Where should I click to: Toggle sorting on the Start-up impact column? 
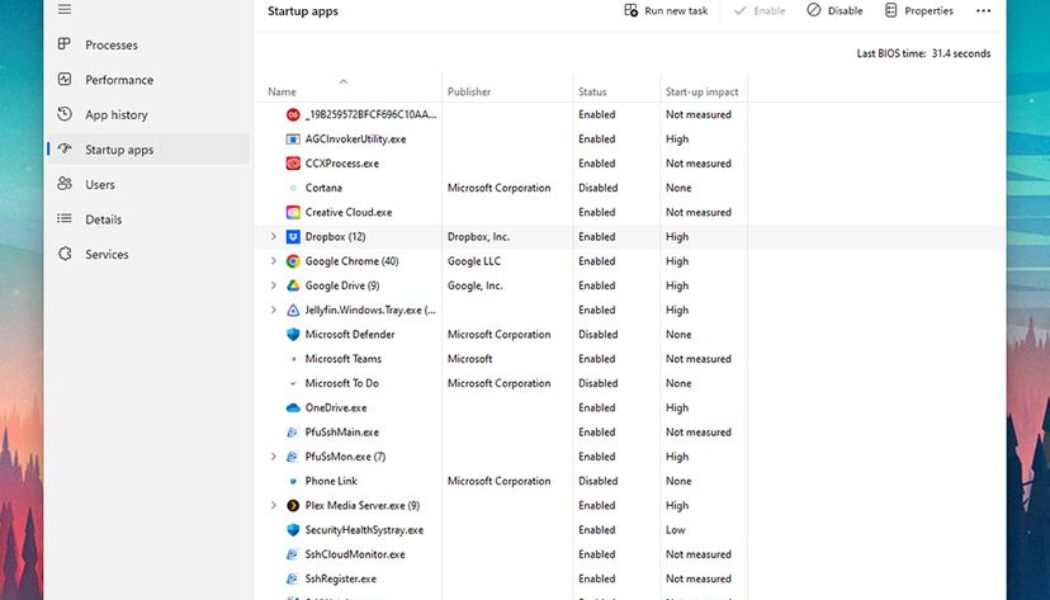(700, 91)
